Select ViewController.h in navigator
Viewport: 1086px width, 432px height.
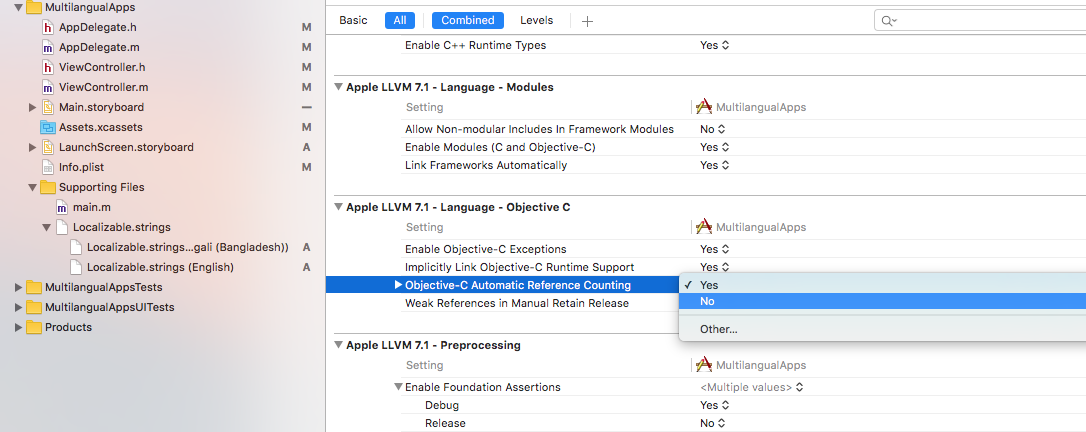point(102,67)
